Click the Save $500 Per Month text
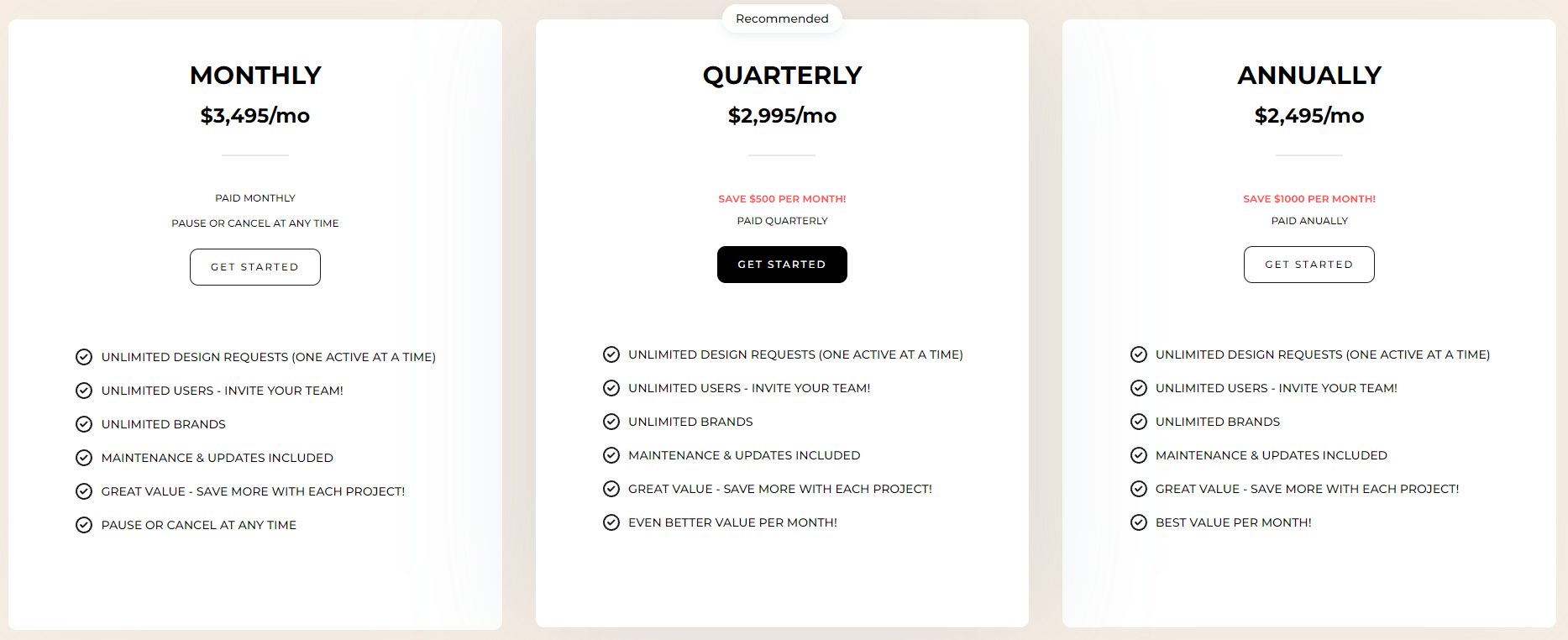The width and height of the screenshot is (1568, 640). [782, 199]
